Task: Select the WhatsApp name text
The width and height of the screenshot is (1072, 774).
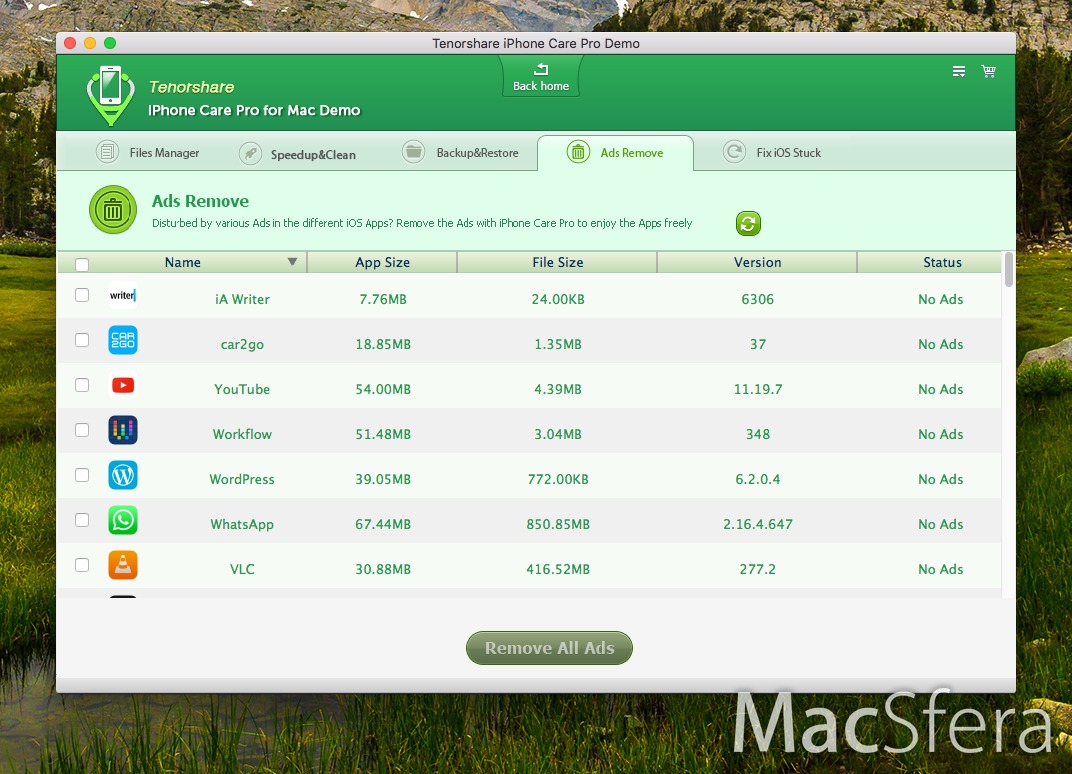Action: point(242,524)
